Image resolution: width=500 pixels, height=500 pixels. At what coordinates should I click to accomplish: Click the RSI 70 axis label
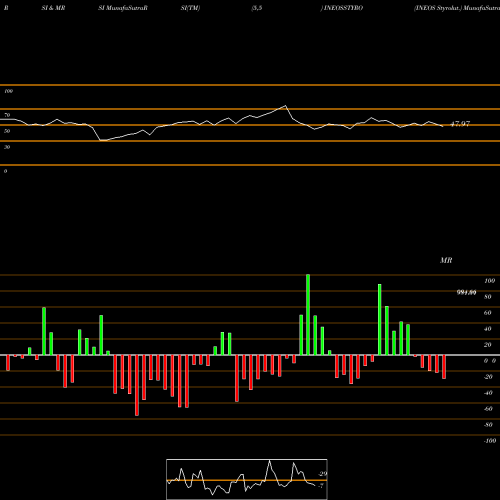[7, 115]
